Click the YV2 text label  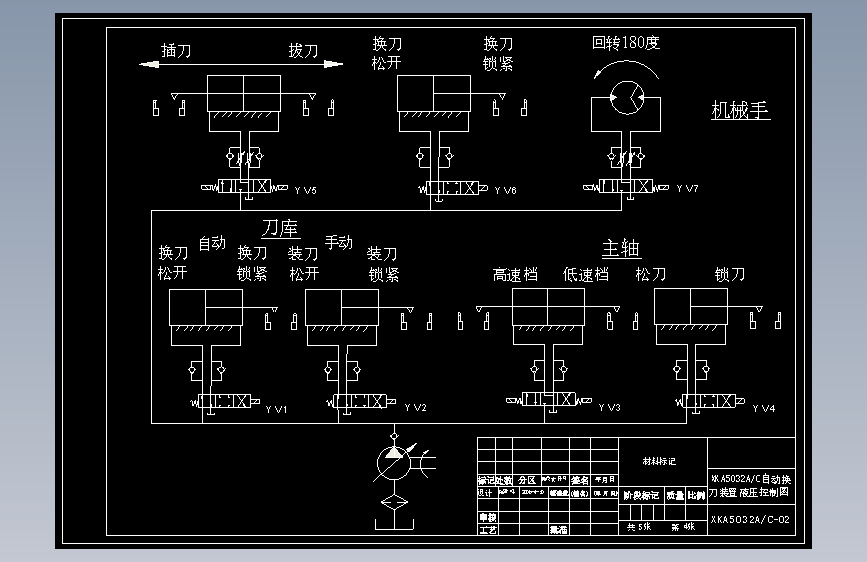coord(416,408)
